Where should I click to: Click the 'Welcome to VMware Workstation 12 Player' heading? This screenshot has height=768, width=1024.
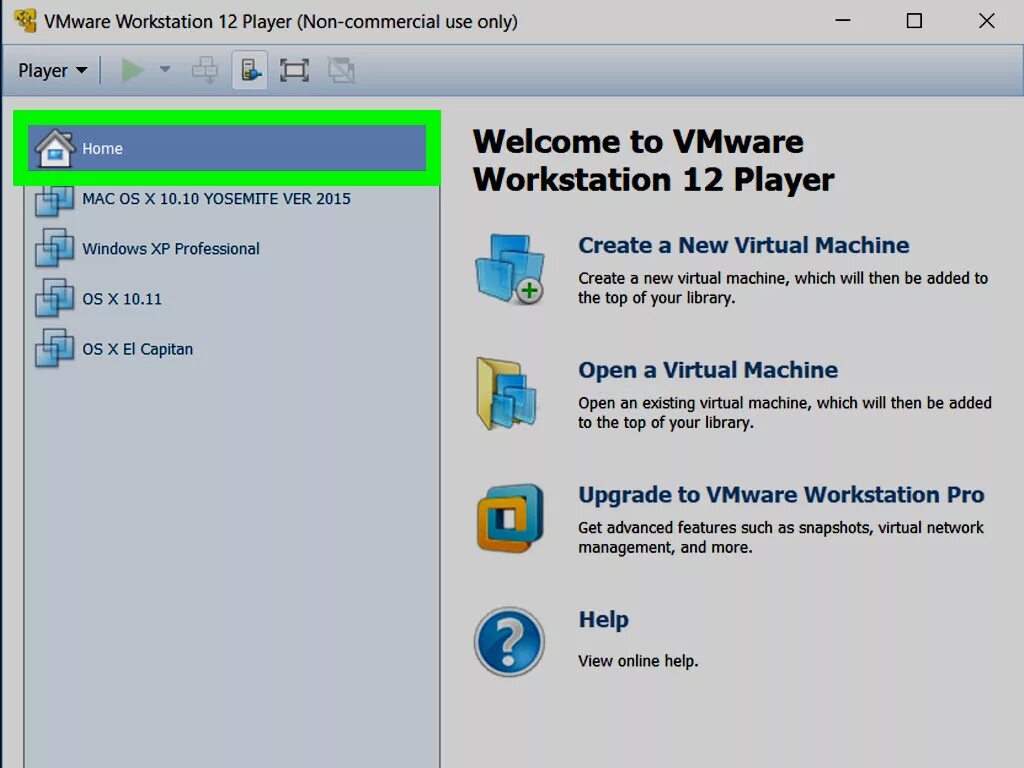654,161
